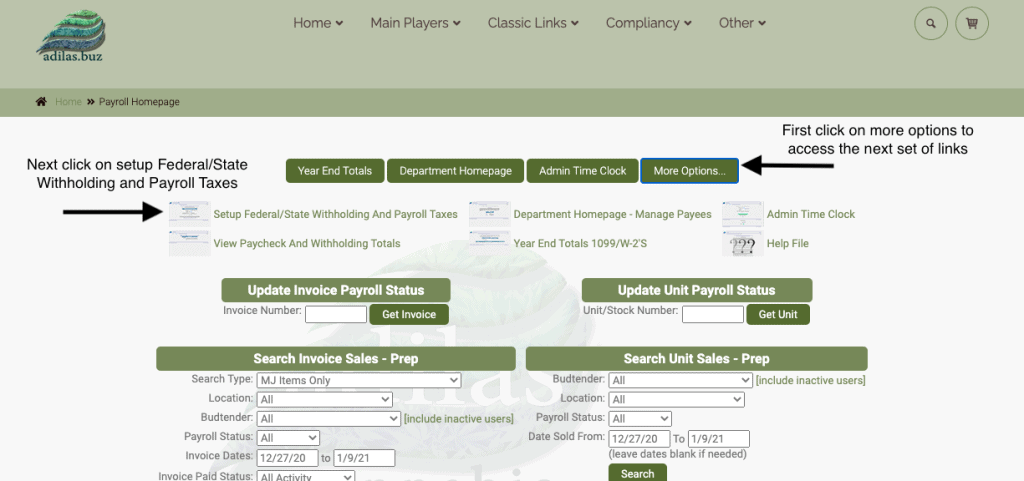
Task: Click the home icon in breadcrumb
Action: [41, 102]
